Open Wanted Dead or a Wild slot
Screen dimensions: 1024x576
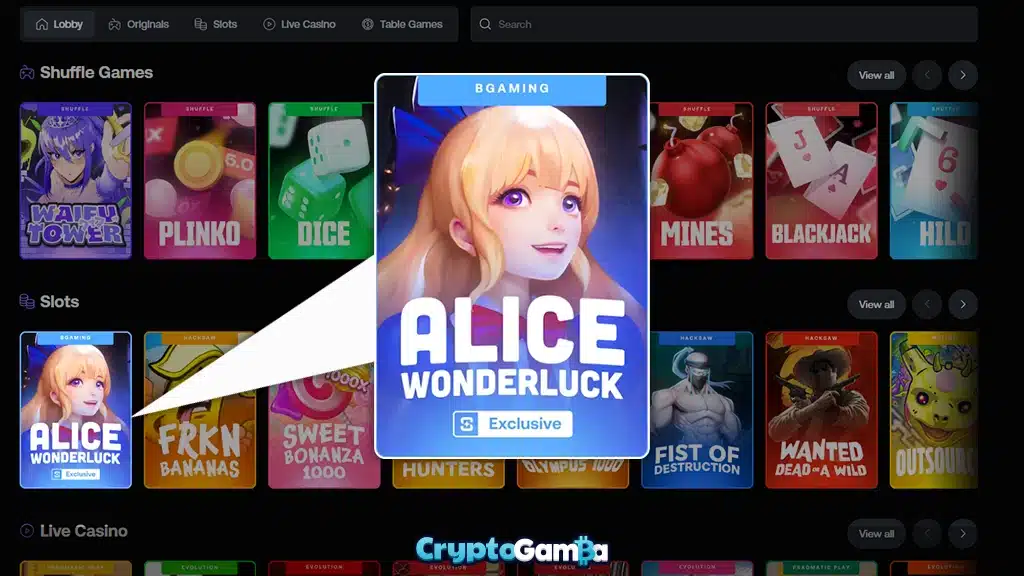click(822, 410)
